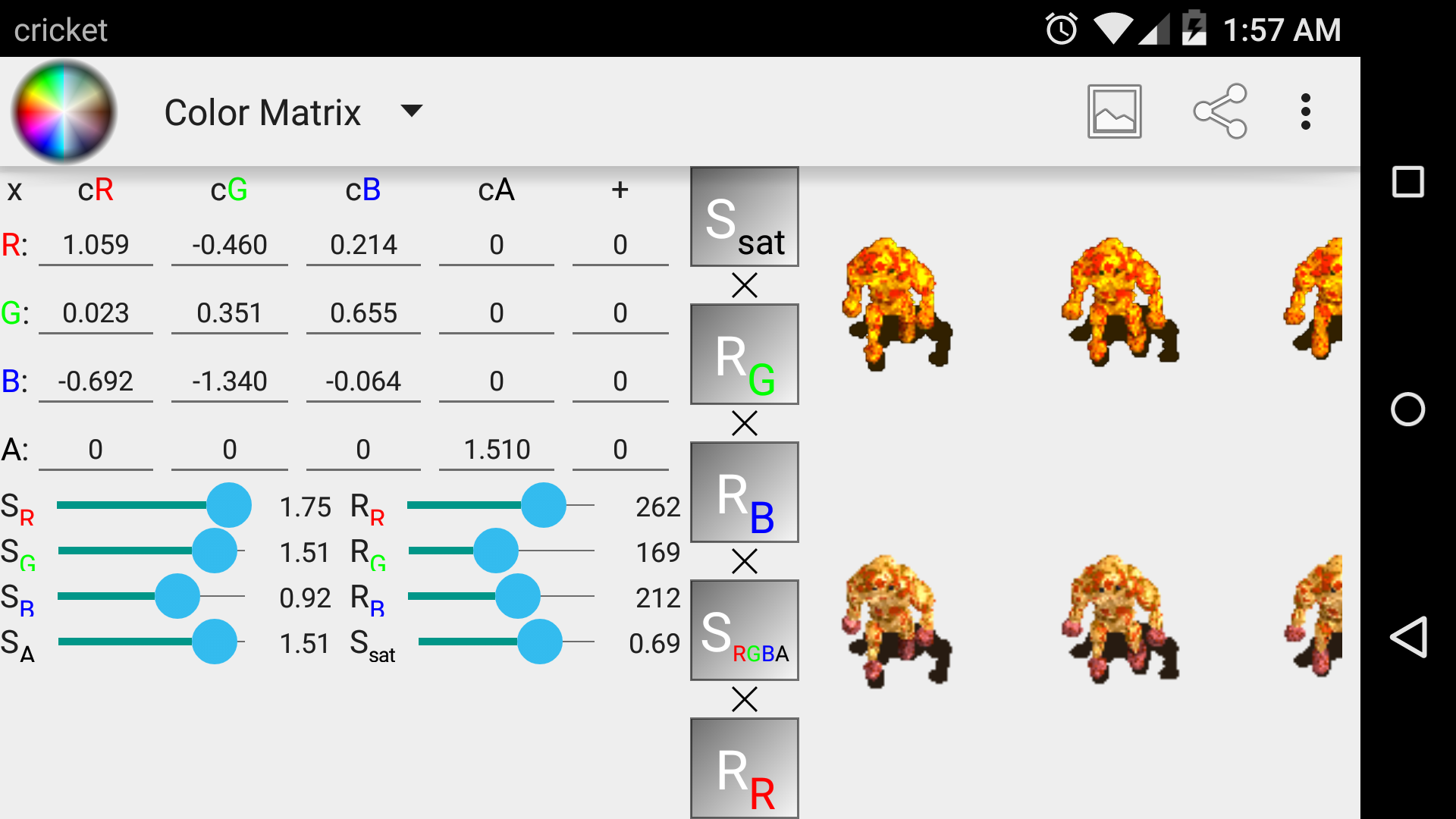Edit the red-channel cR value 1.059
This screenshot has width=1456, height=819.
click(96, 244)
